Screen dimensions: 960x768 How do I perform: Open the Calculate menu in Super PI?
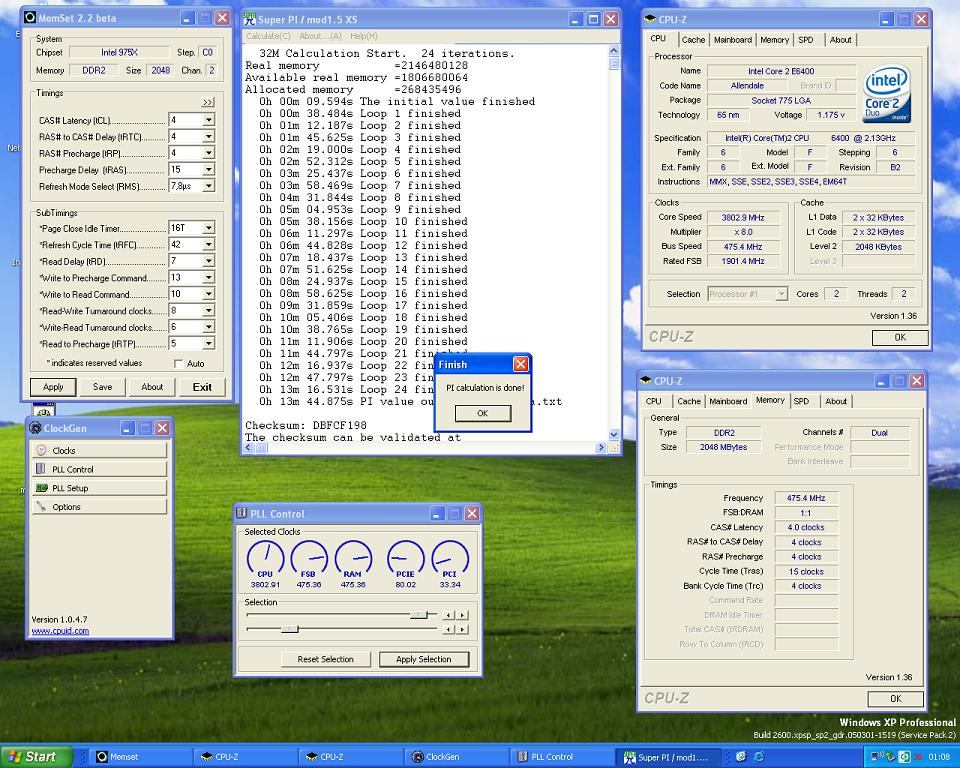coord(268,36)
